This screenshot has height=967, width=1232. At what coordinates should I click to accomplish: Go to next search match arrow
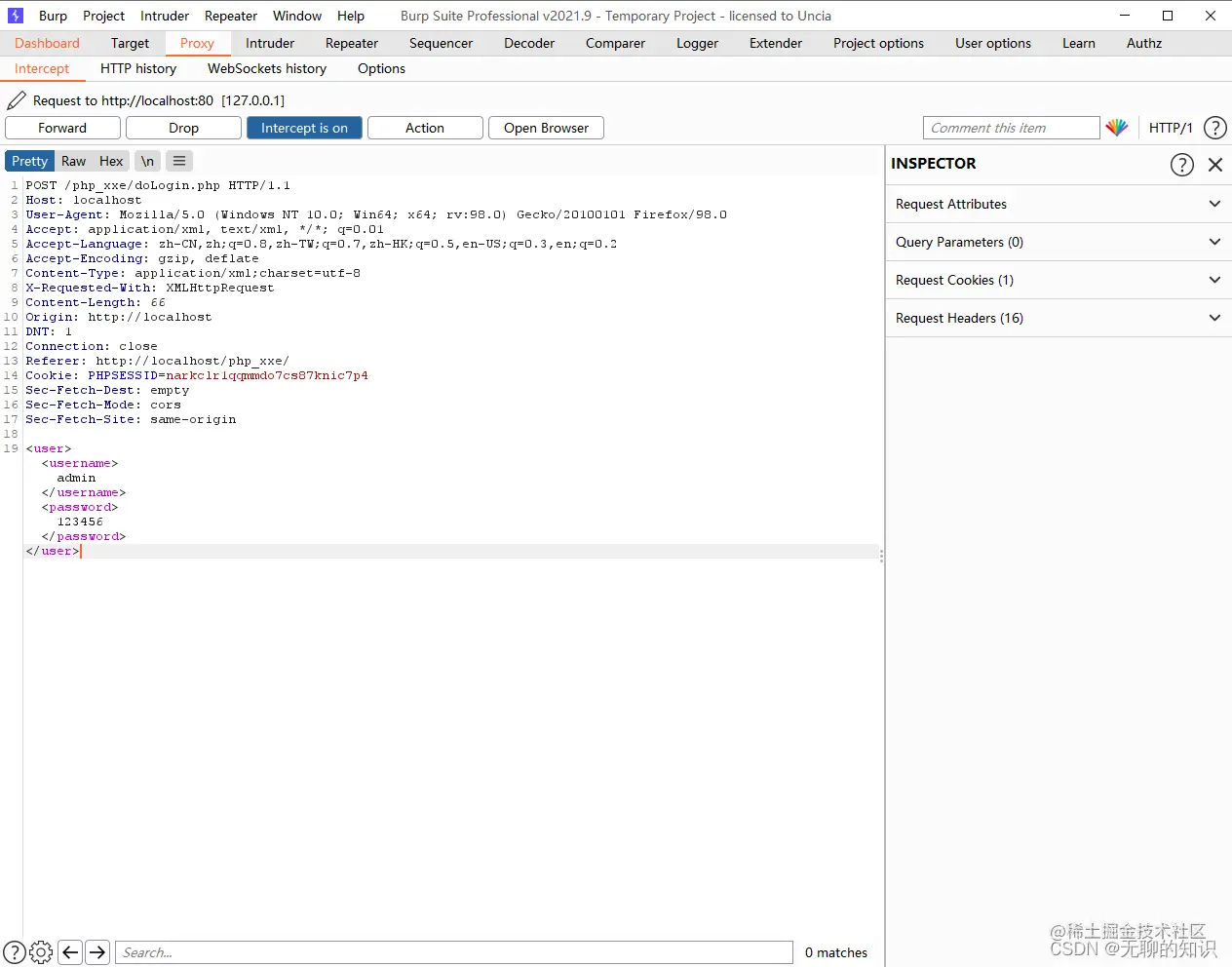tap(97, 952)
